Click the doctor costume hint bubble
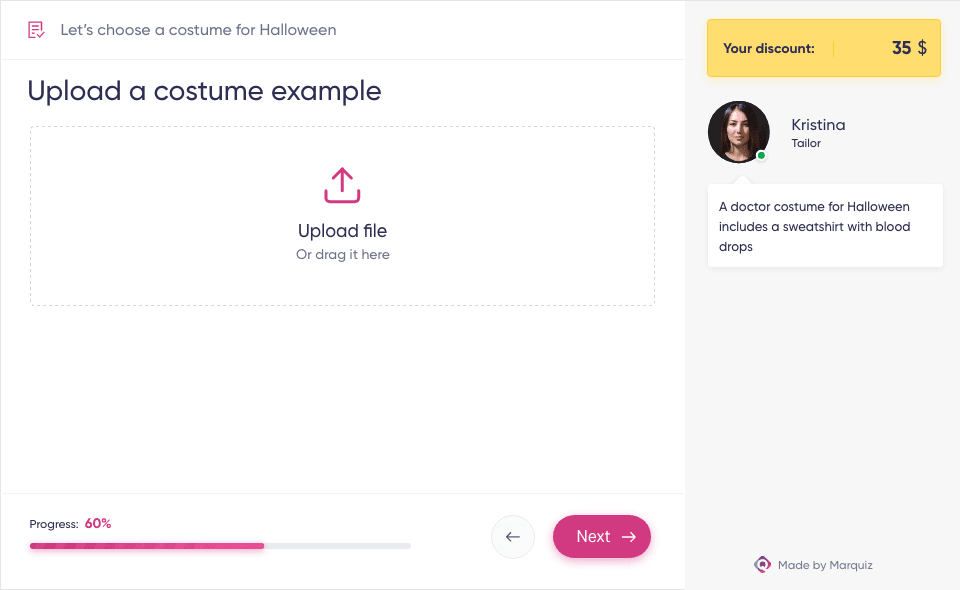Image resolution: width=960 pixels, height=590 pixels. pos(825,226)
